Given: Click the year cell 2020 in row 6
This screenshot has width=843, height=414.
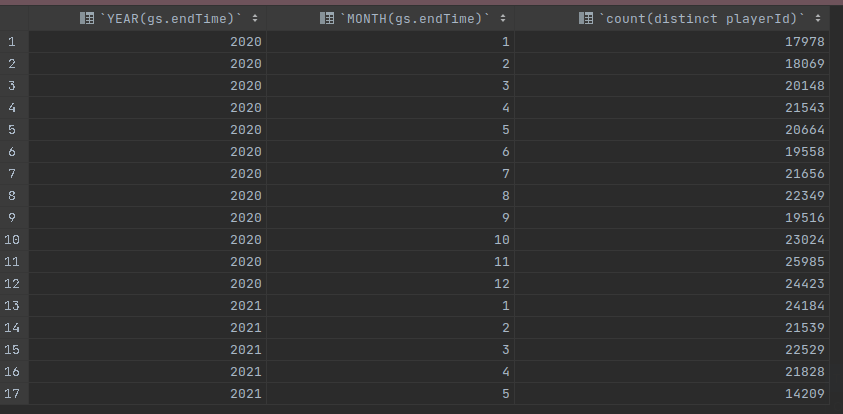Looking at the screenshot, I should pyautogui.click(x=147, y=152).
